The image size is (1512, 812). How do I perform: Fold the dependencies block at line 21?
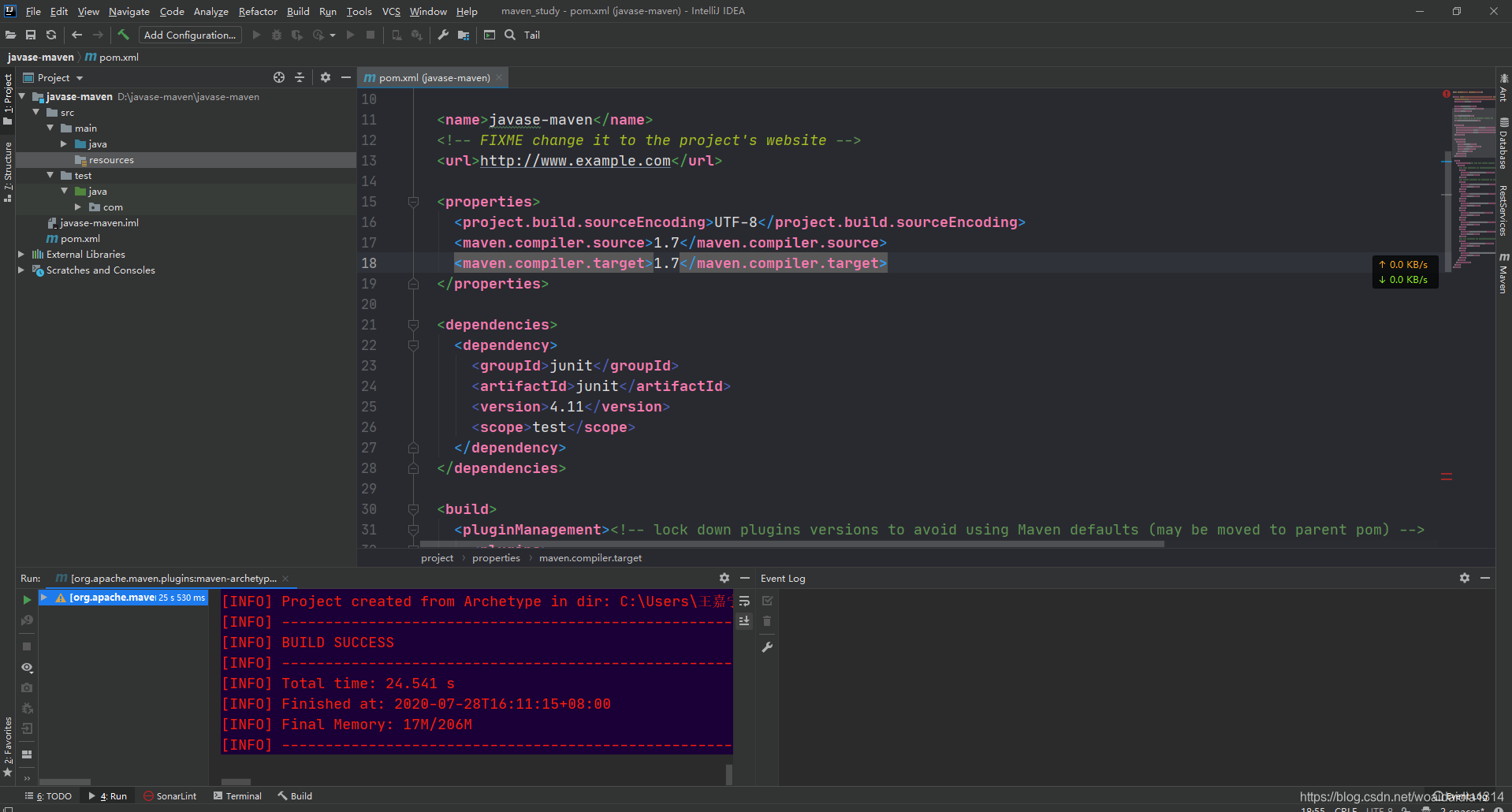point(413,325)
